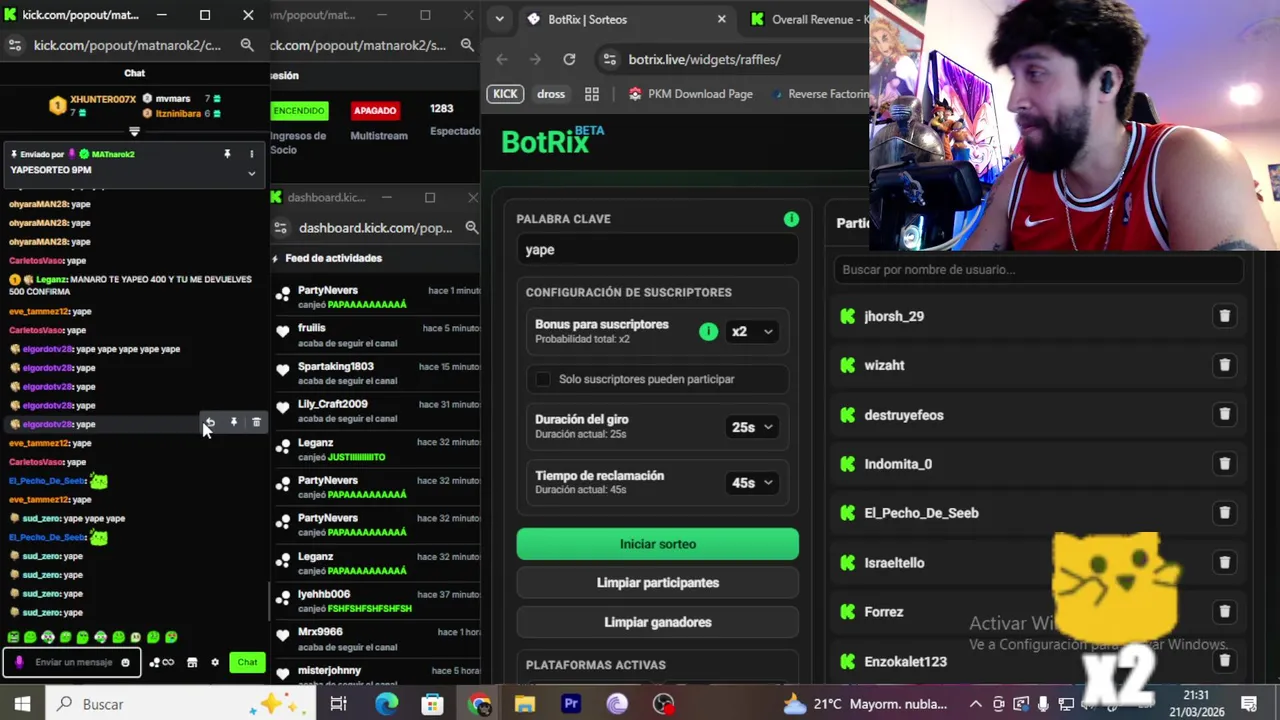Reload the BotRix page

tap(569, 59)
